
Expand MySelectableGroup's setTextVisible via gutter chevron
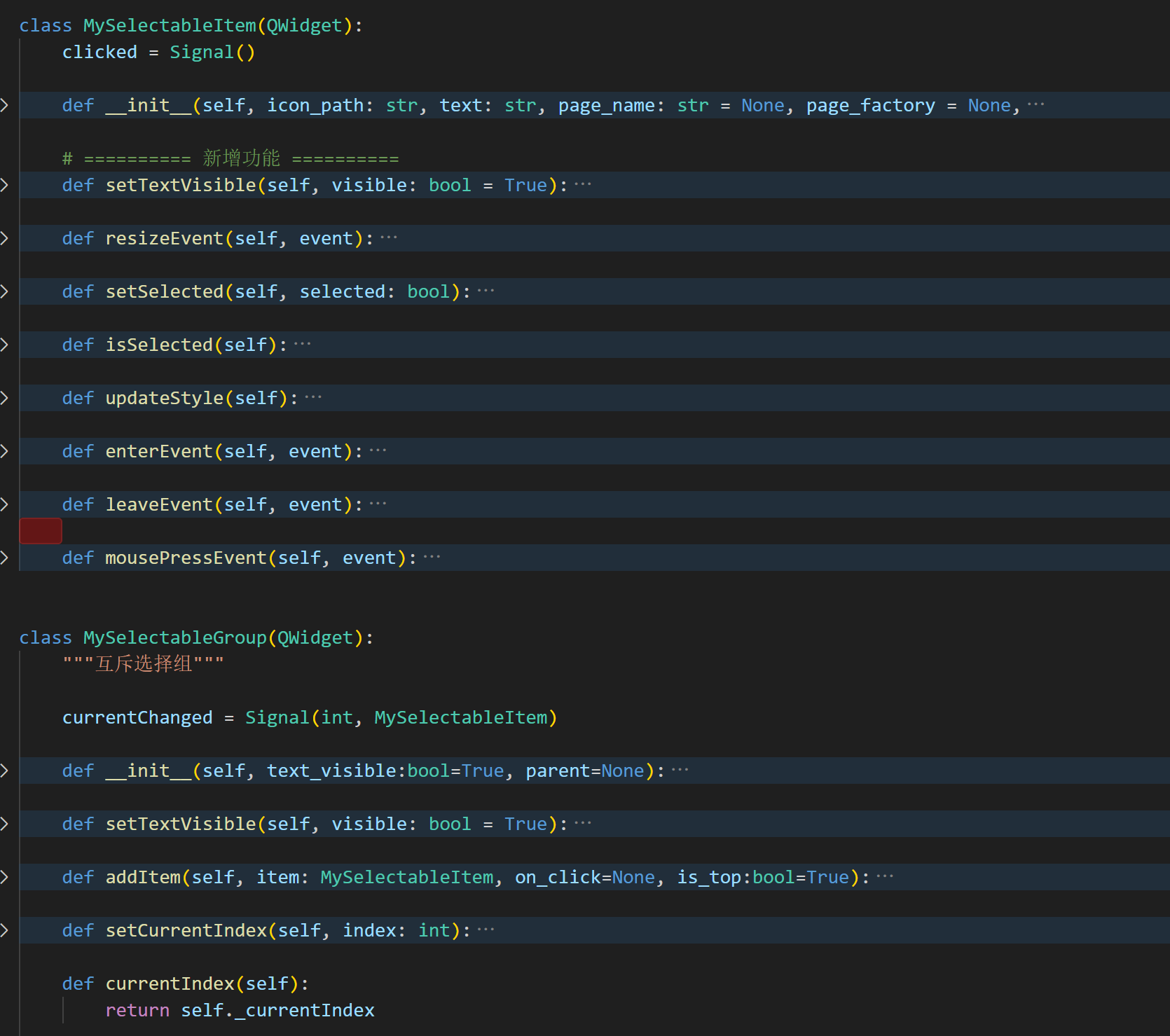tap(4, 824)
